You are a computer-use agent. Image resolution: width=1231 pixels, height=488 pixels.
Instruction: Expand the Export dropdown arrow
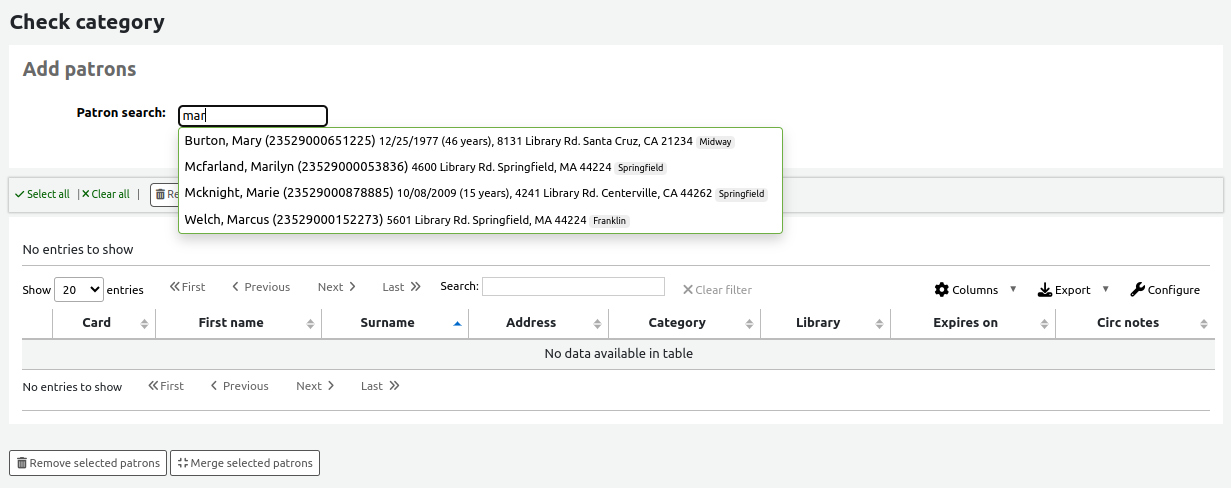(1105, 290)
